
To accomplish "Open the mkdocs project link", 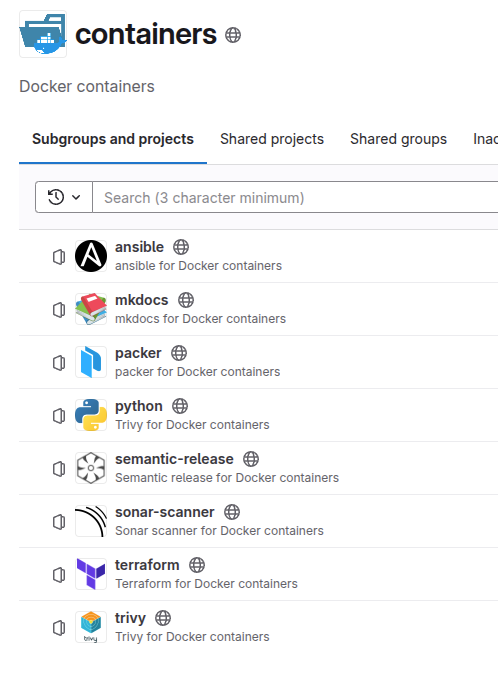I will click(x=142, y=300).
